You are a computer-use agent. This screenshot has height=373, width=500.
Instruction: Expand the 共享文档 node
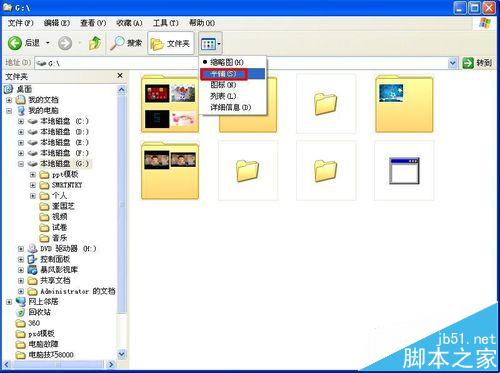(21, 280)
